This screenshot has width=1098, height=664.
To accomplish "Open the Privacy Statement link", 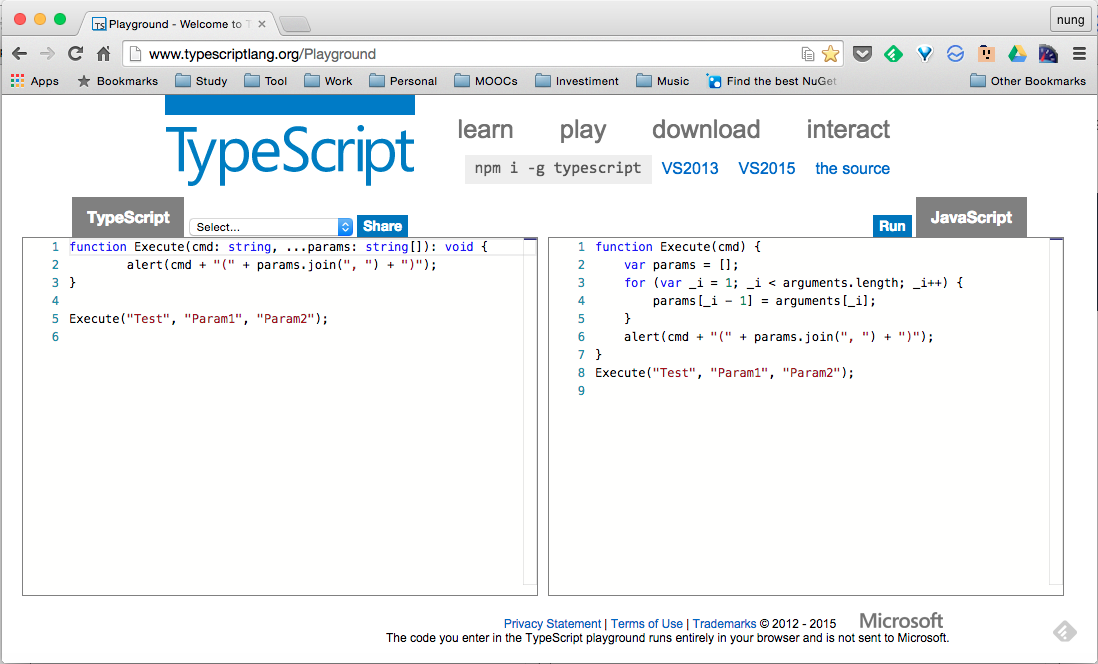I will [x=552, y=623].
